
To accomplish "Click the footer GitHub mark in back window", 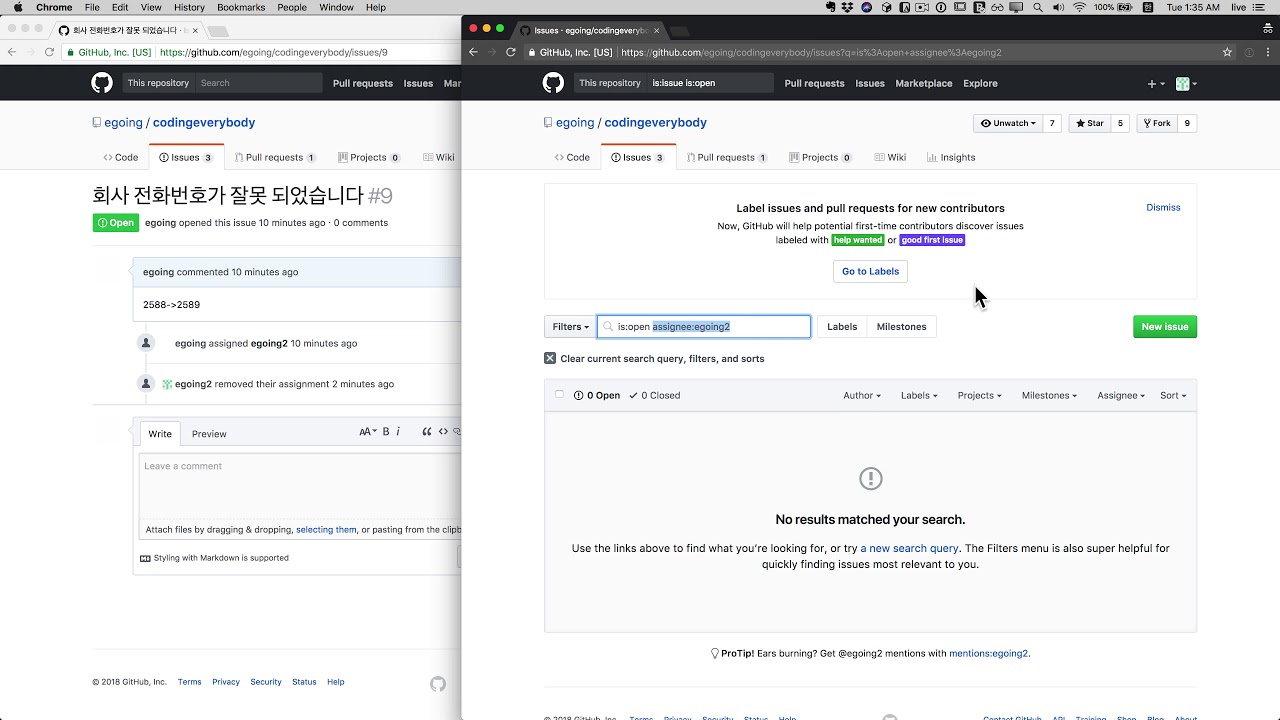I will point(438,684).
